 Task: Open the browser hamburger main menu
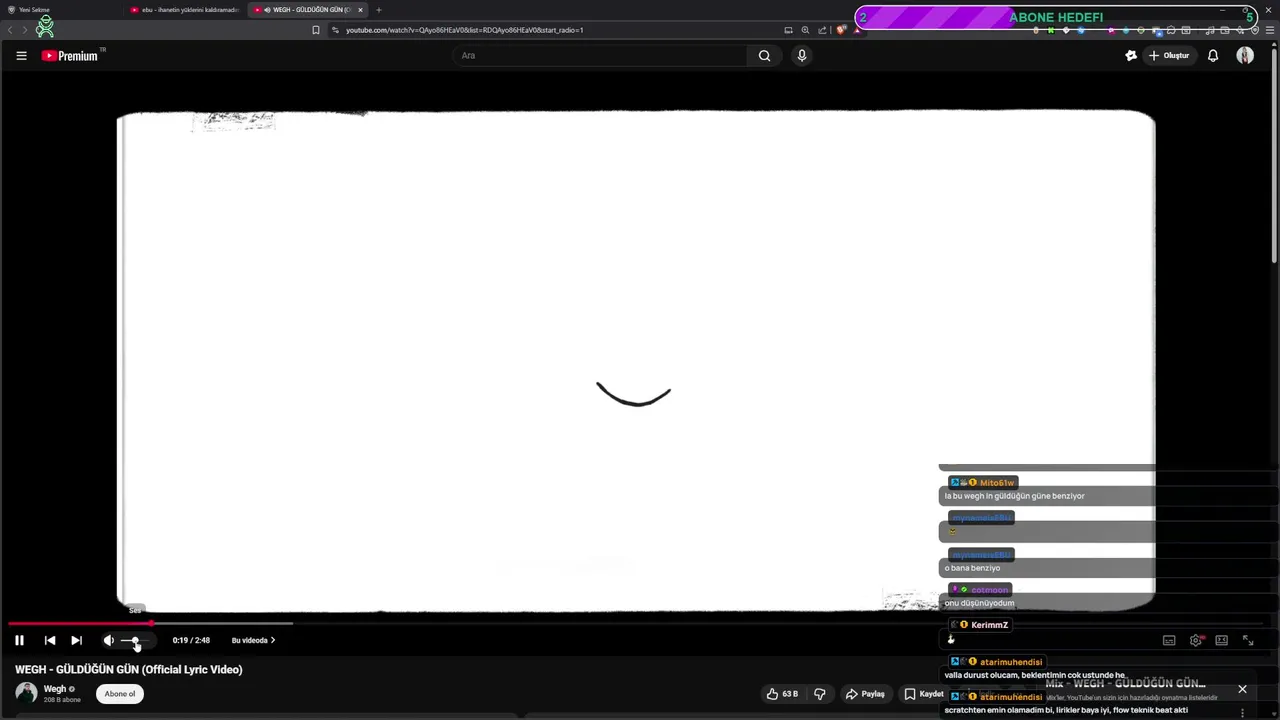coord(1270,30)
